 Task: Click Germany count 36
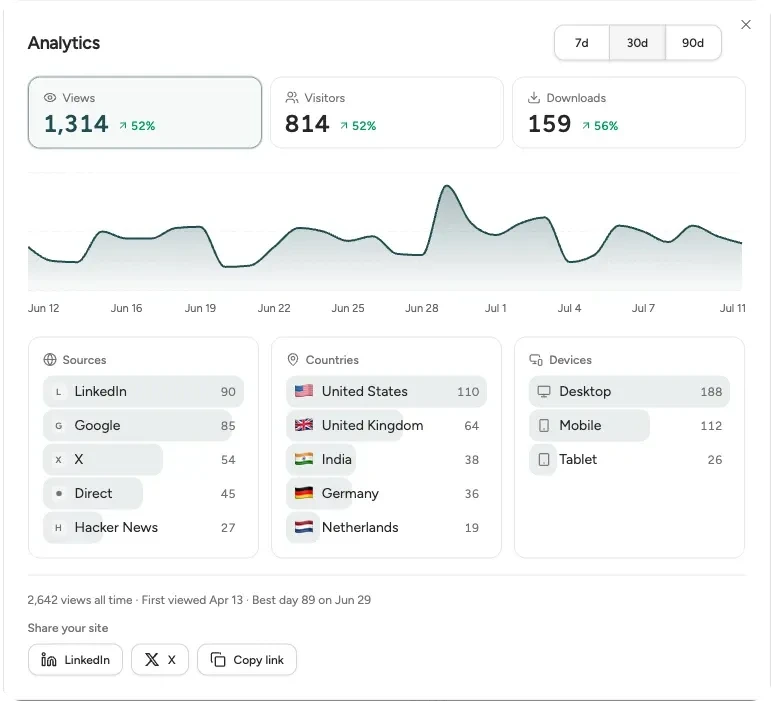tap(472, 494)
